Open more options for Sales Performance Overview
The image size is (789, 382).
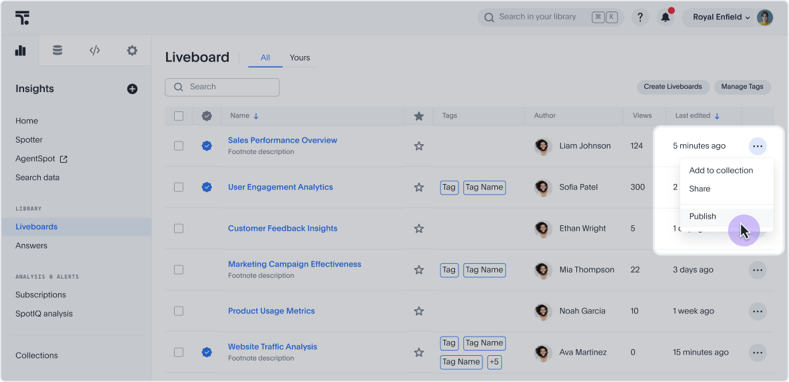pos(757,146)
